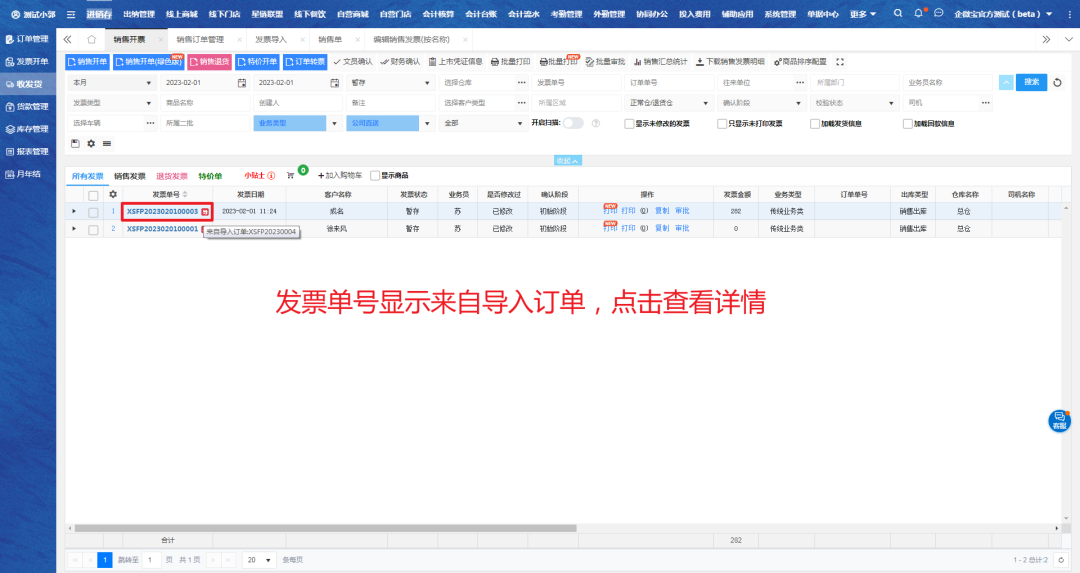Open the 客服 customer service bubble
The width and height of the screenshot is (1080, 573).
click(1059, 421)
